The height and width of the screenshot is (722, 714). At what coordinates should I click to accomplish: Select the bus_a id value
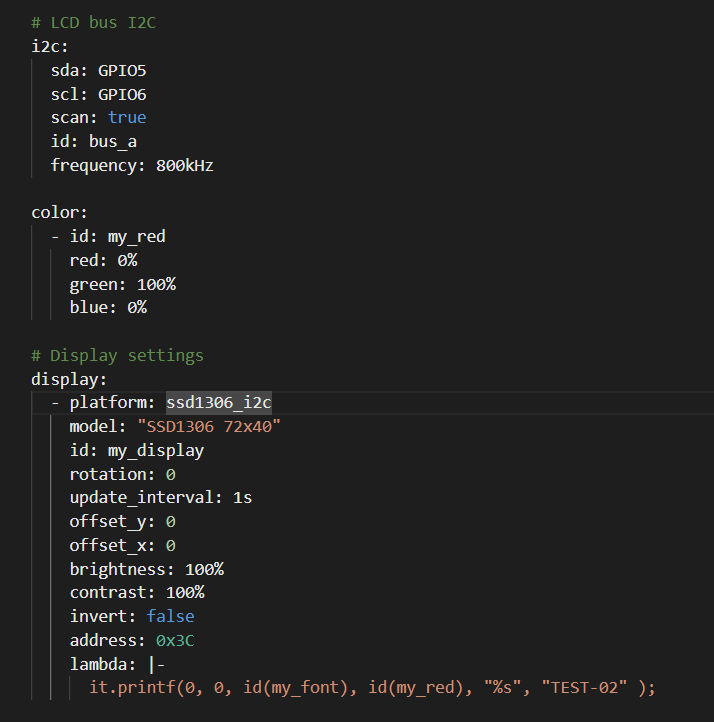[112, 142]
